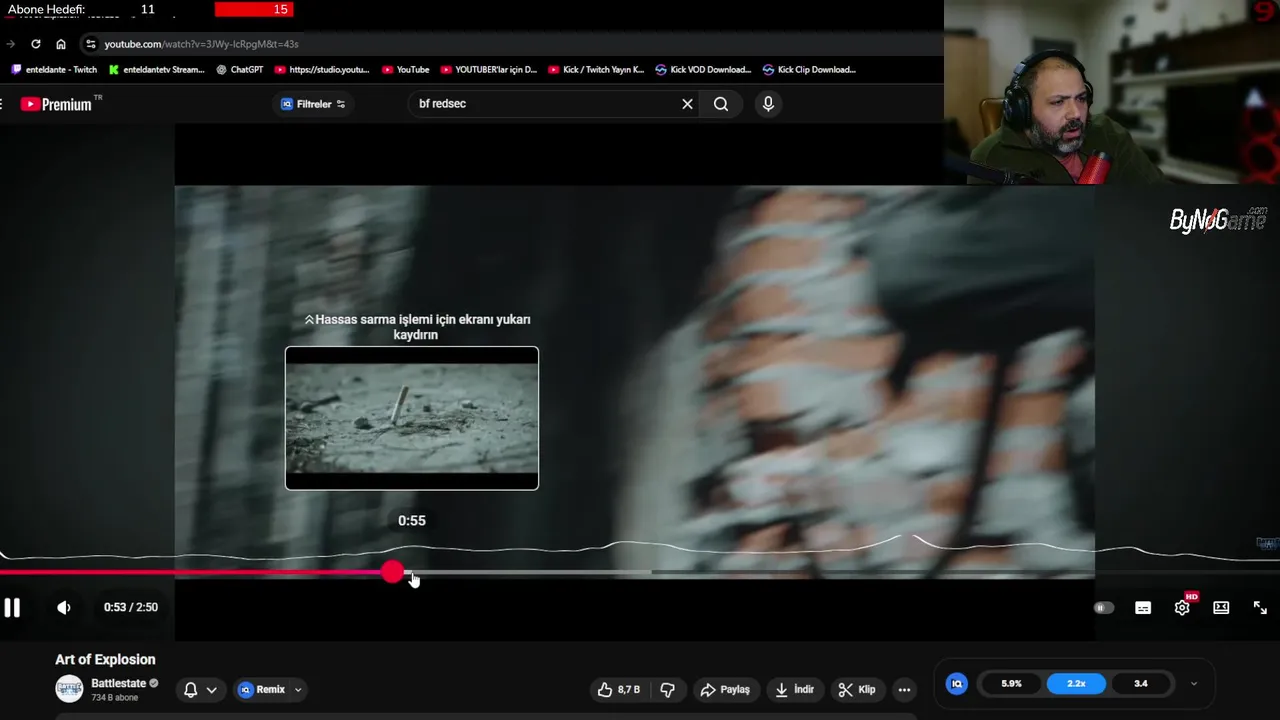Viewport: 1280px width, 720px height.
Task: Open the enteldantetv Stream bookmark
Action: click(x=156, y=70)
